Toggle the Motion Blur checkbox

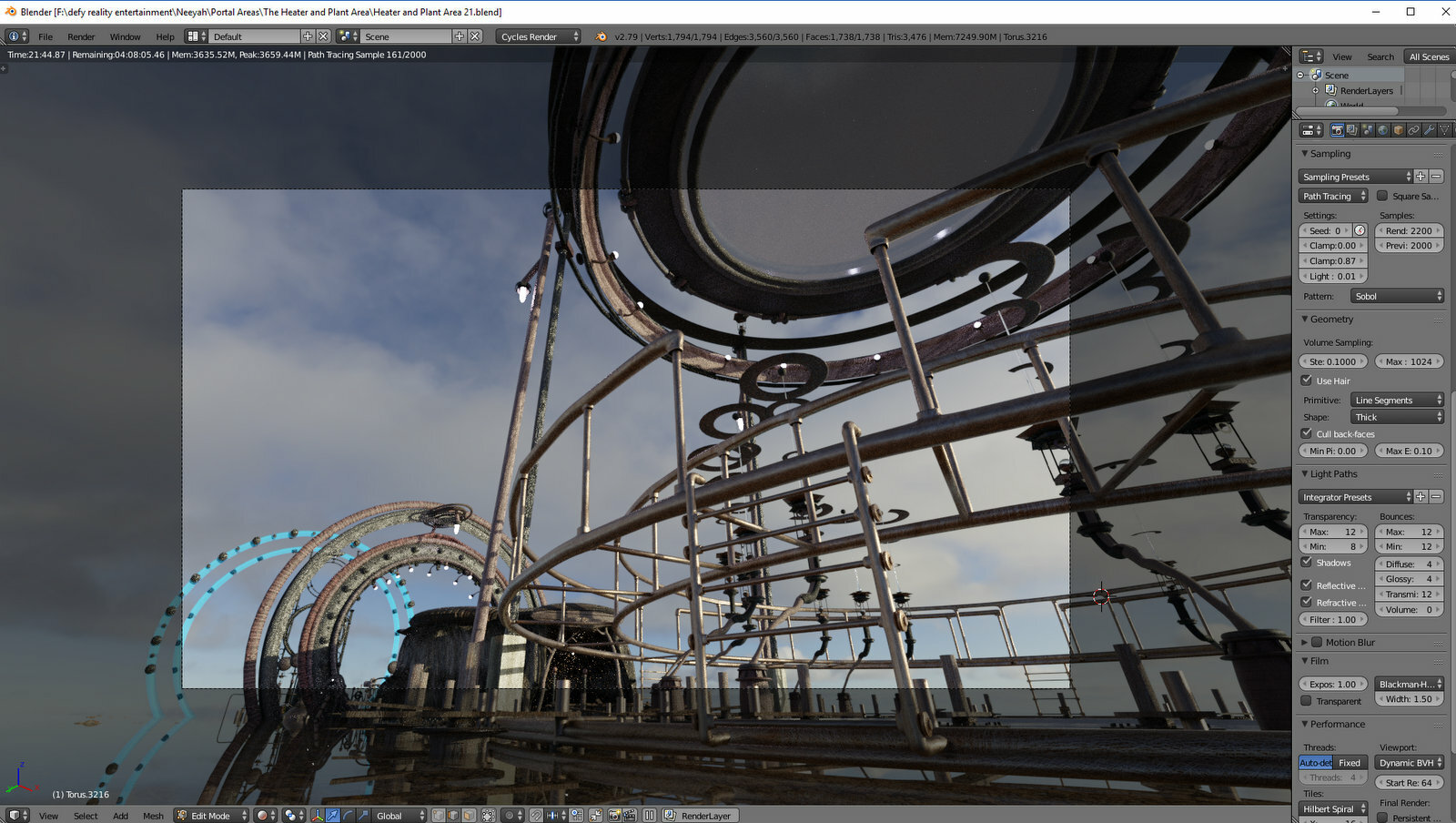(1317, 642)
